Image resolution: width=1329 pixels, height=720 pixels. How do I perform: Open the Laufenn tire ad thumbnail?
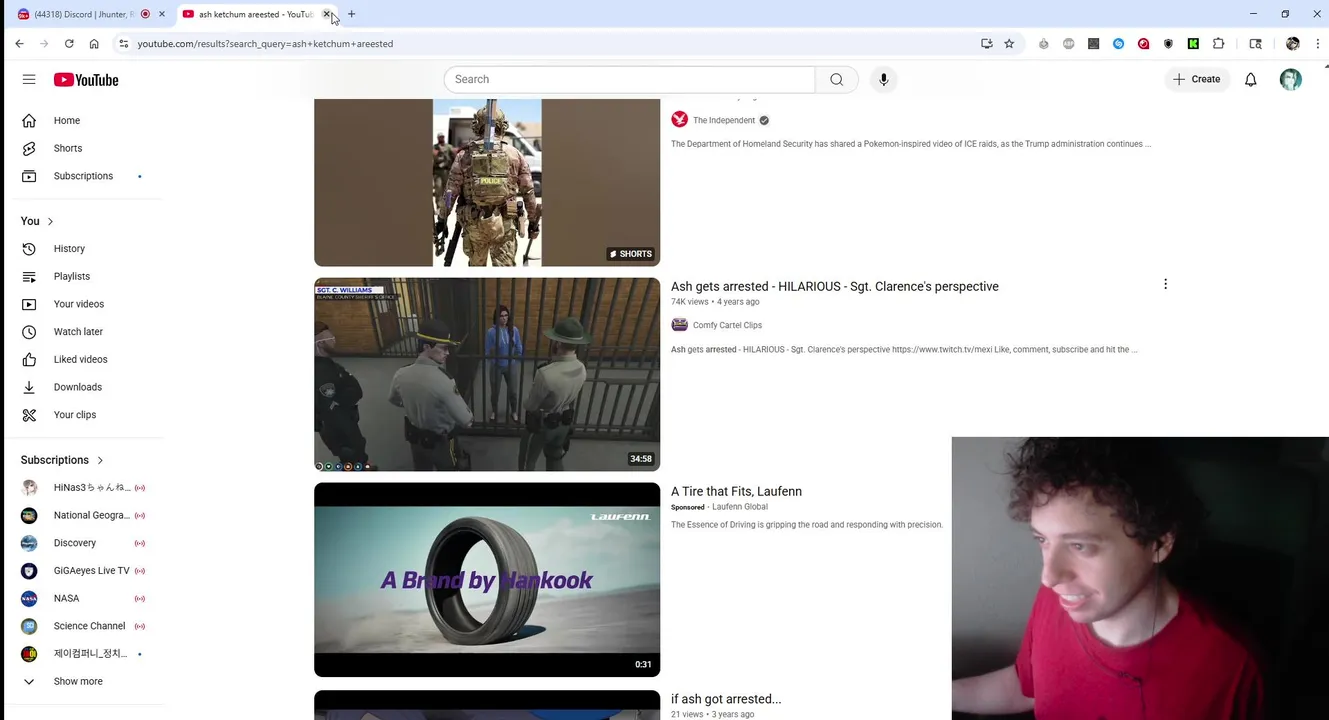[x=487, y=580]
